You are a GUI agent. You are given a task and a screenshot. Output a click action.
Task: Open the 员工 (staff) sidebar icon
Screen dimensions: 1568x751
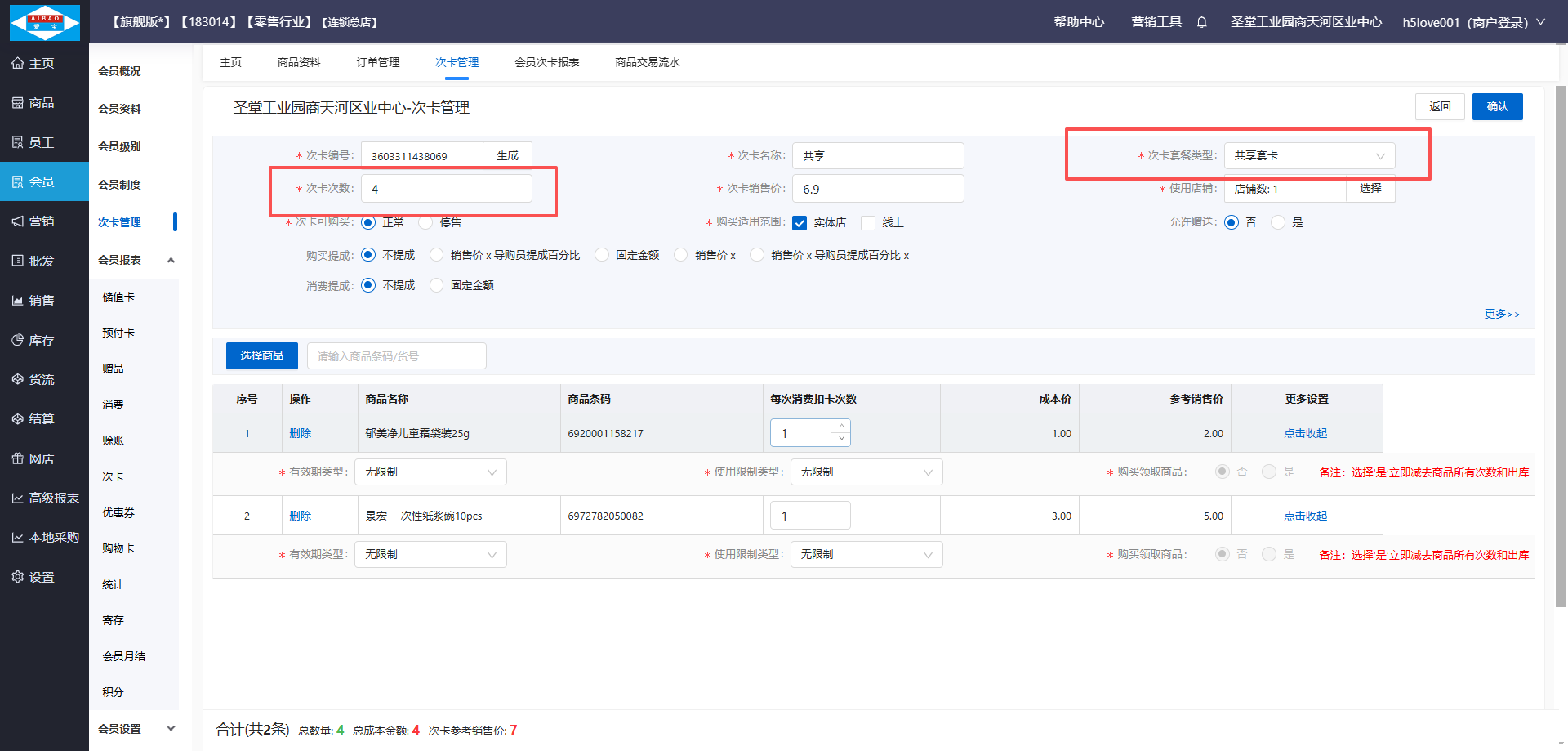click(x=18, y=142)
